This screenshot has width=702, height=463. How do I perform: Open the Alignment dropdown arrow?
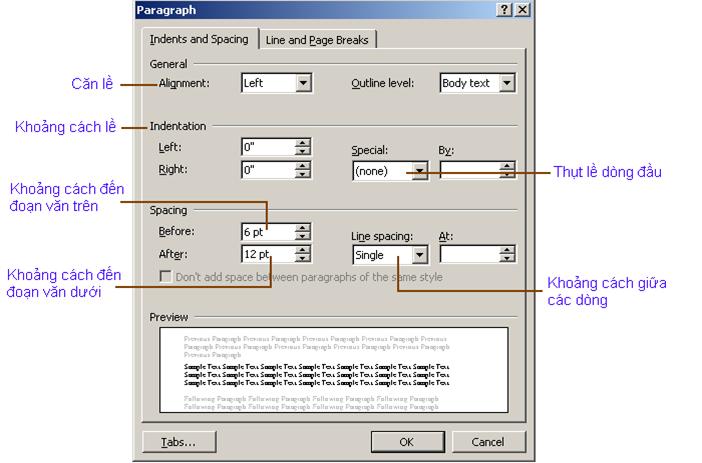click(x=303, y=83)
